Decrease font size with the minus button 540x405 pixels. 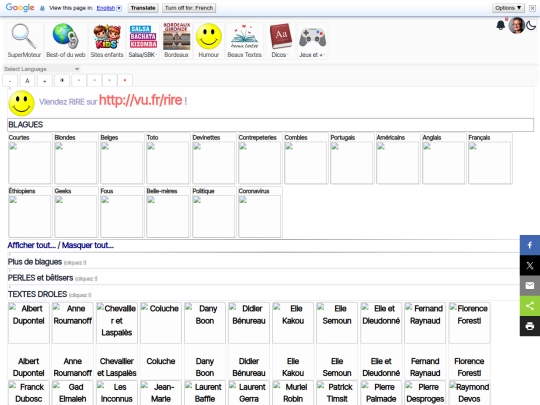(10, 81)
